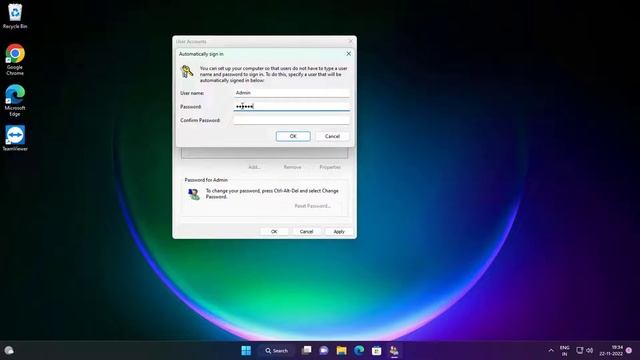
Task: Open the network quick settings icon
Action: [x=579, y=350]
